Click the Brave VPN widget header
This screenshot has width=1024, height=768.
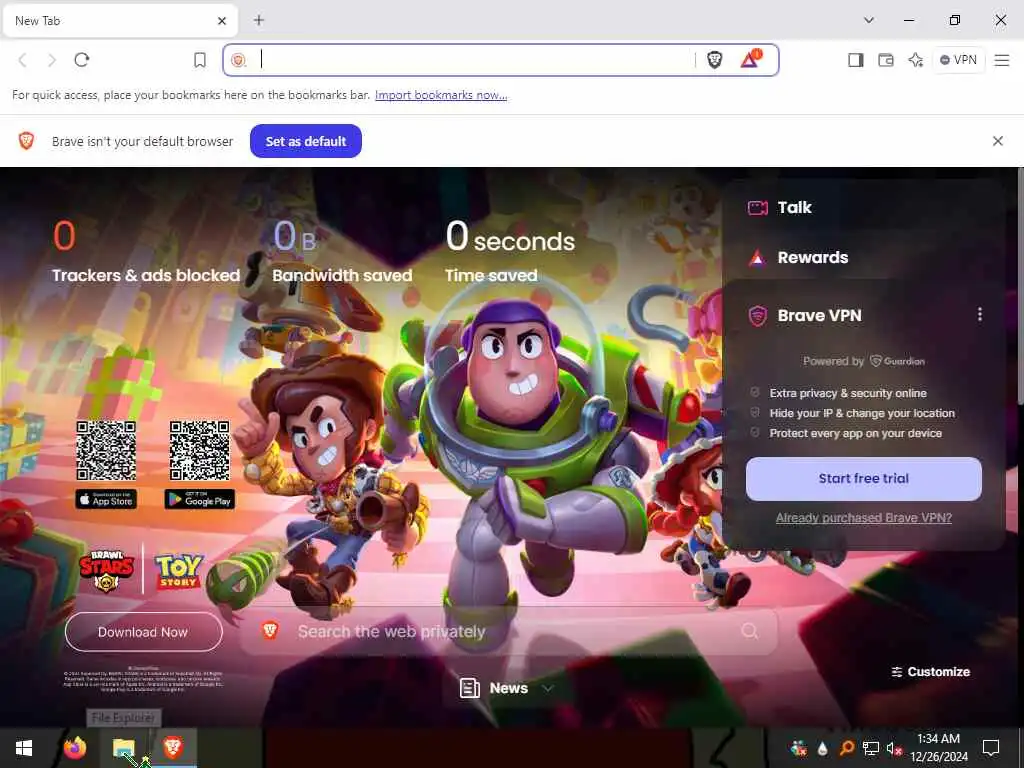(x=819, y=315)
